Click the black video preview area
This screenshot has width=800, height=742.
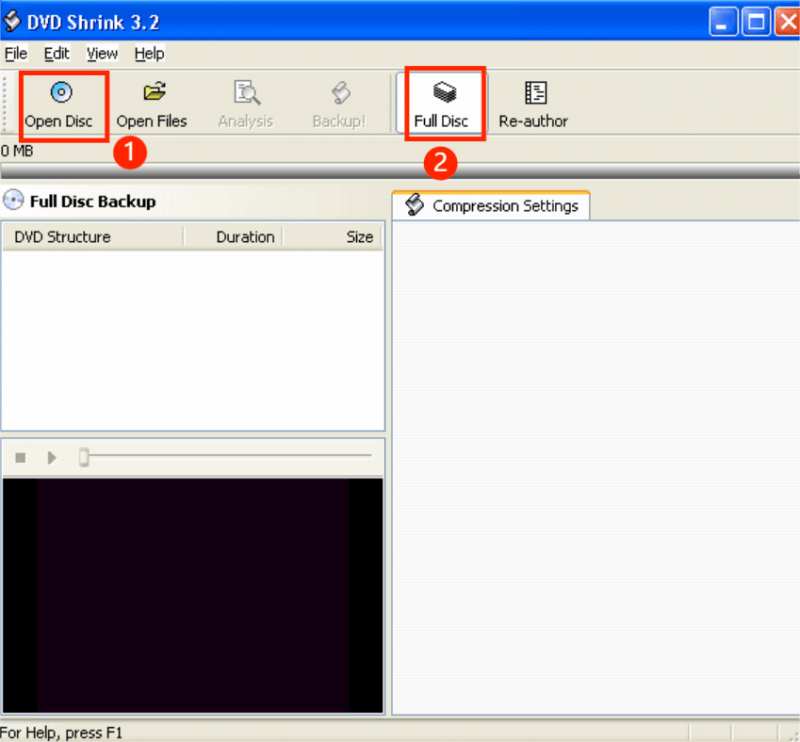193,595
